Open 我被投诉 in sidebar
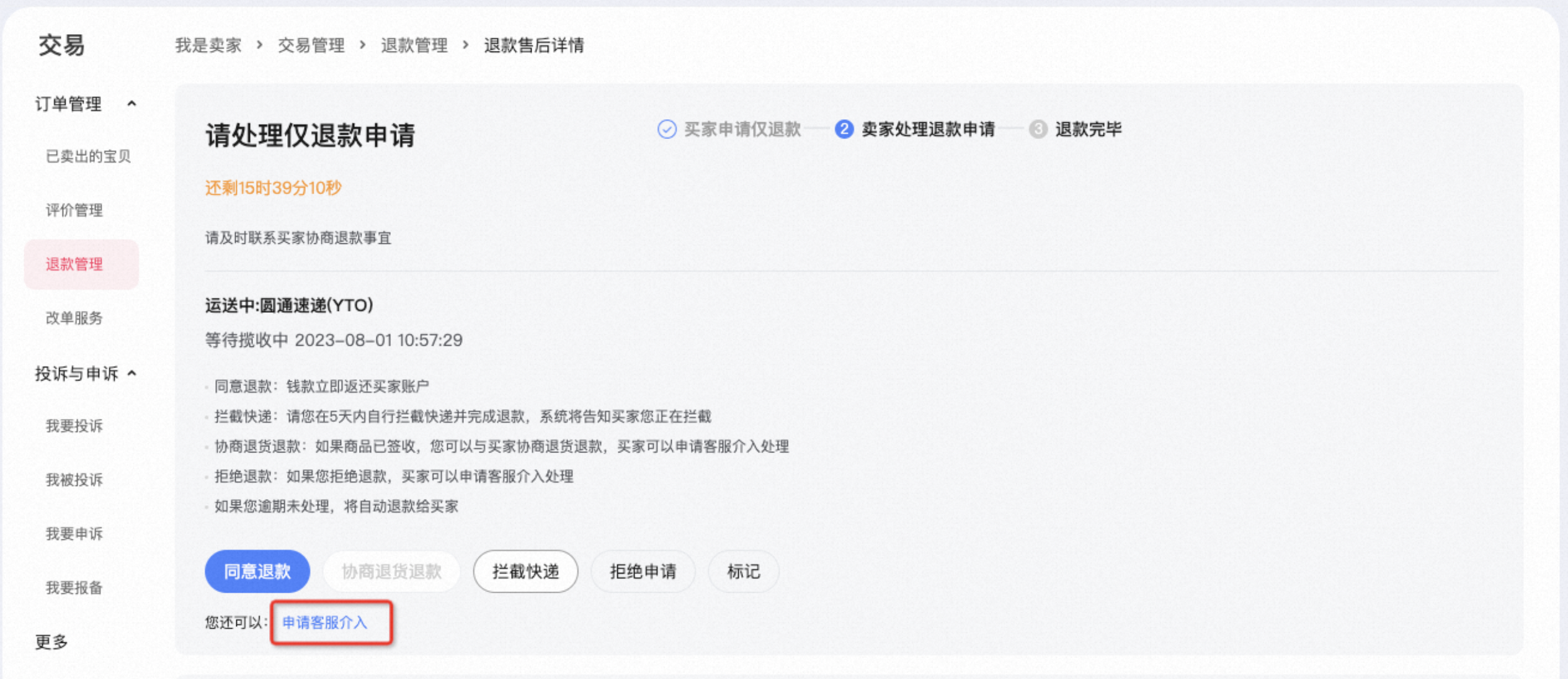This screenshot has width=1568, height=679. 74,480
